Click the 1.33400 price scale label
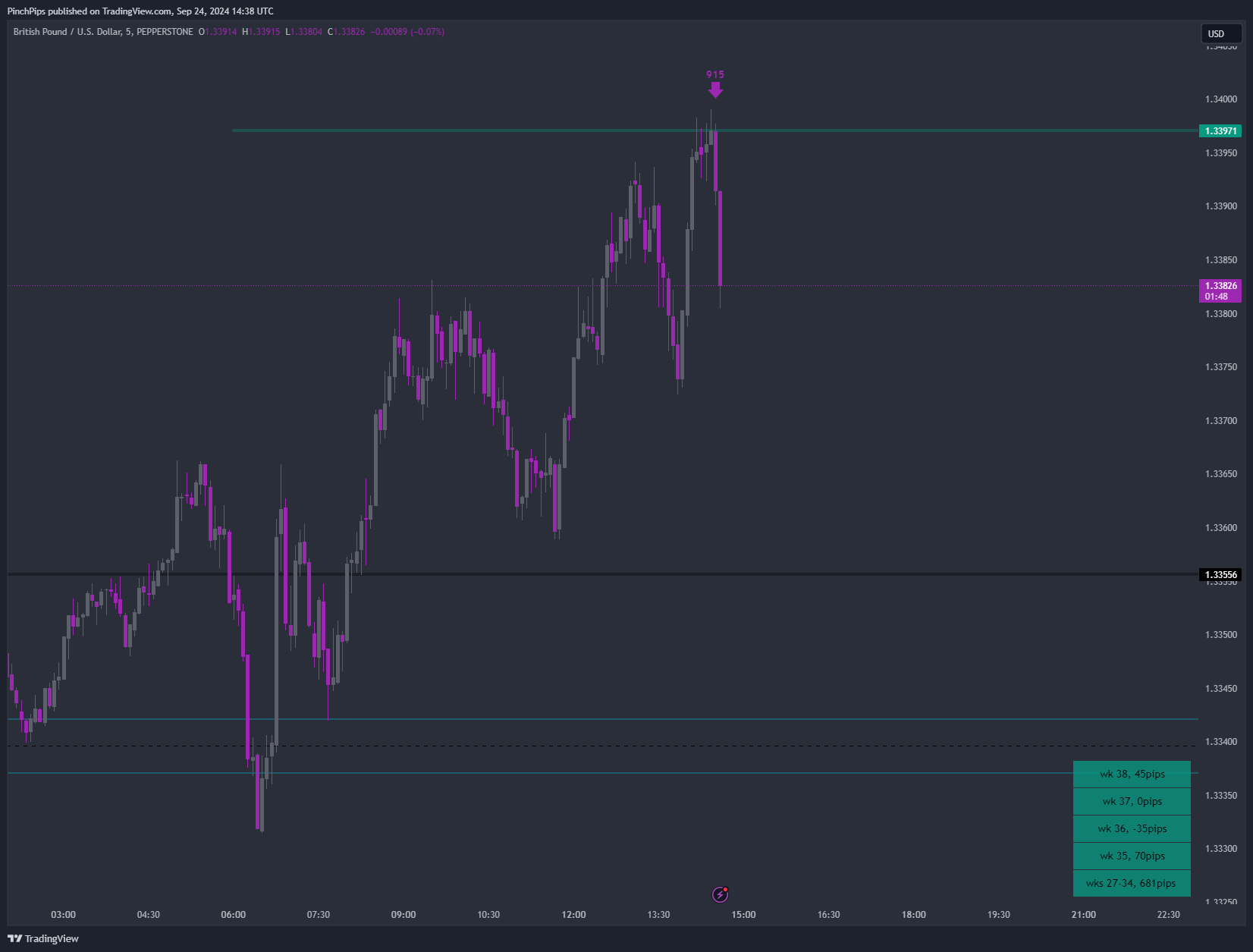The height and width of the screenshot is (952, 1253). 1220,742
